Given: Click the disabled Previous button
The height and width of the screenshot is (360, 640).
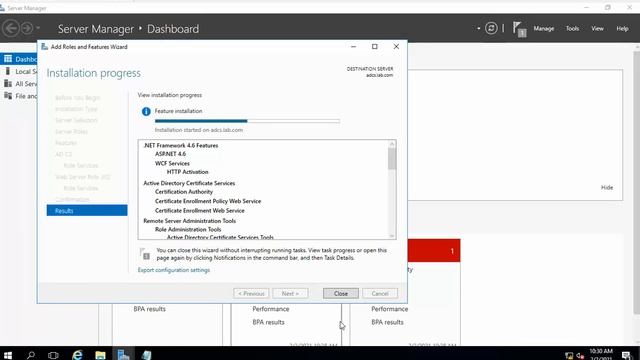Looking at the screenshot, I should pyautogui.click(x=251, y=293).
